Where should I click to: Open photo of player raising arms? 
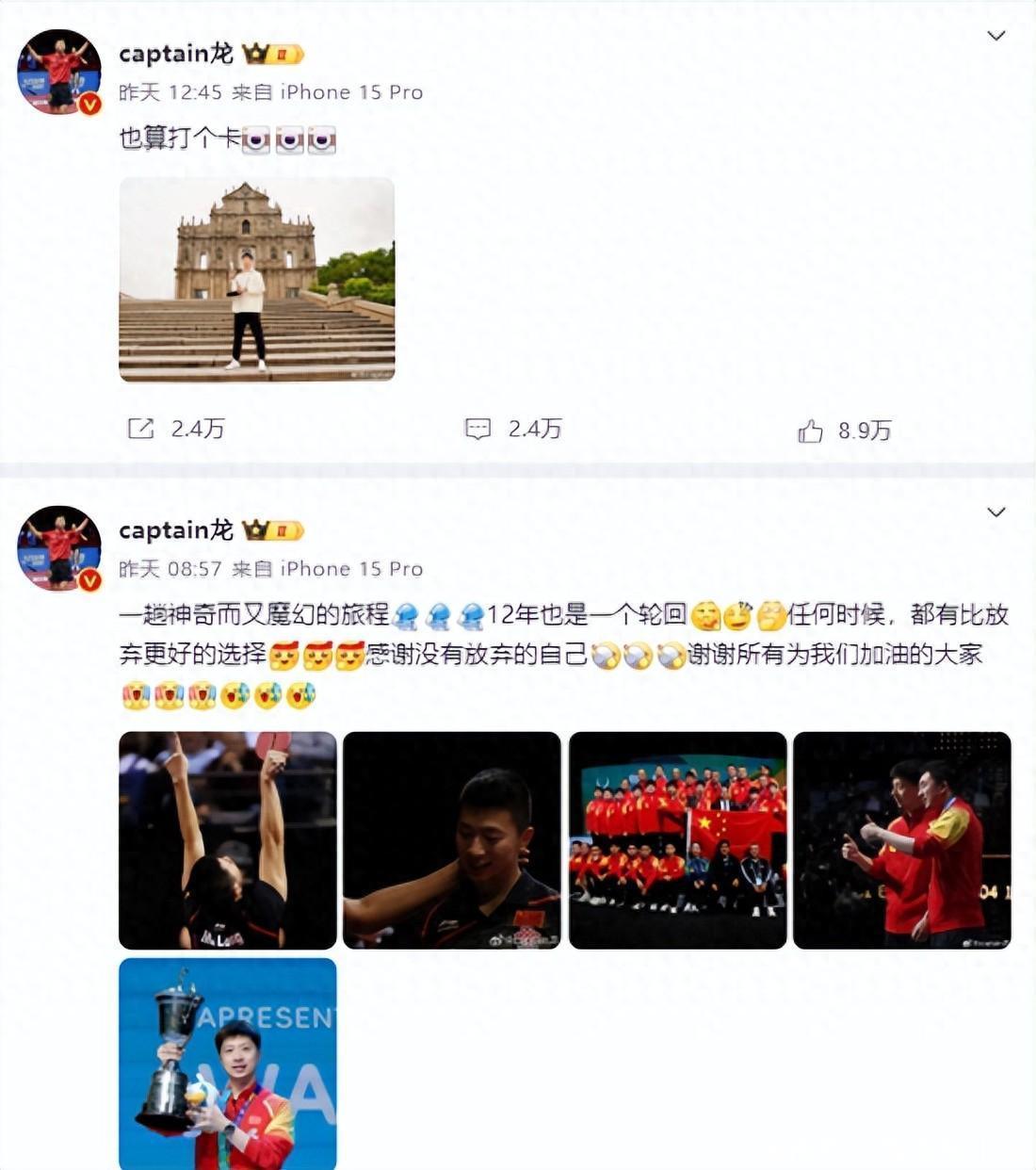tap(227, 840)
